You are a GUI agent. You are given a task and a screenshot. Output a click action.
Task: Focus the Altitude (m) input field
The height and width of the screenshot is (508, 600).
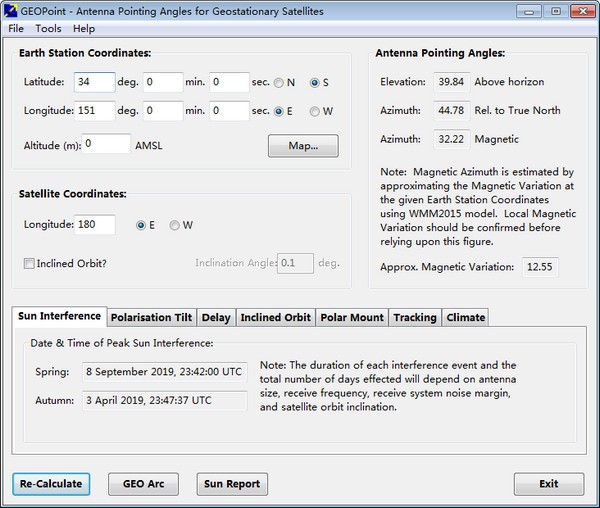pos(107,144)
